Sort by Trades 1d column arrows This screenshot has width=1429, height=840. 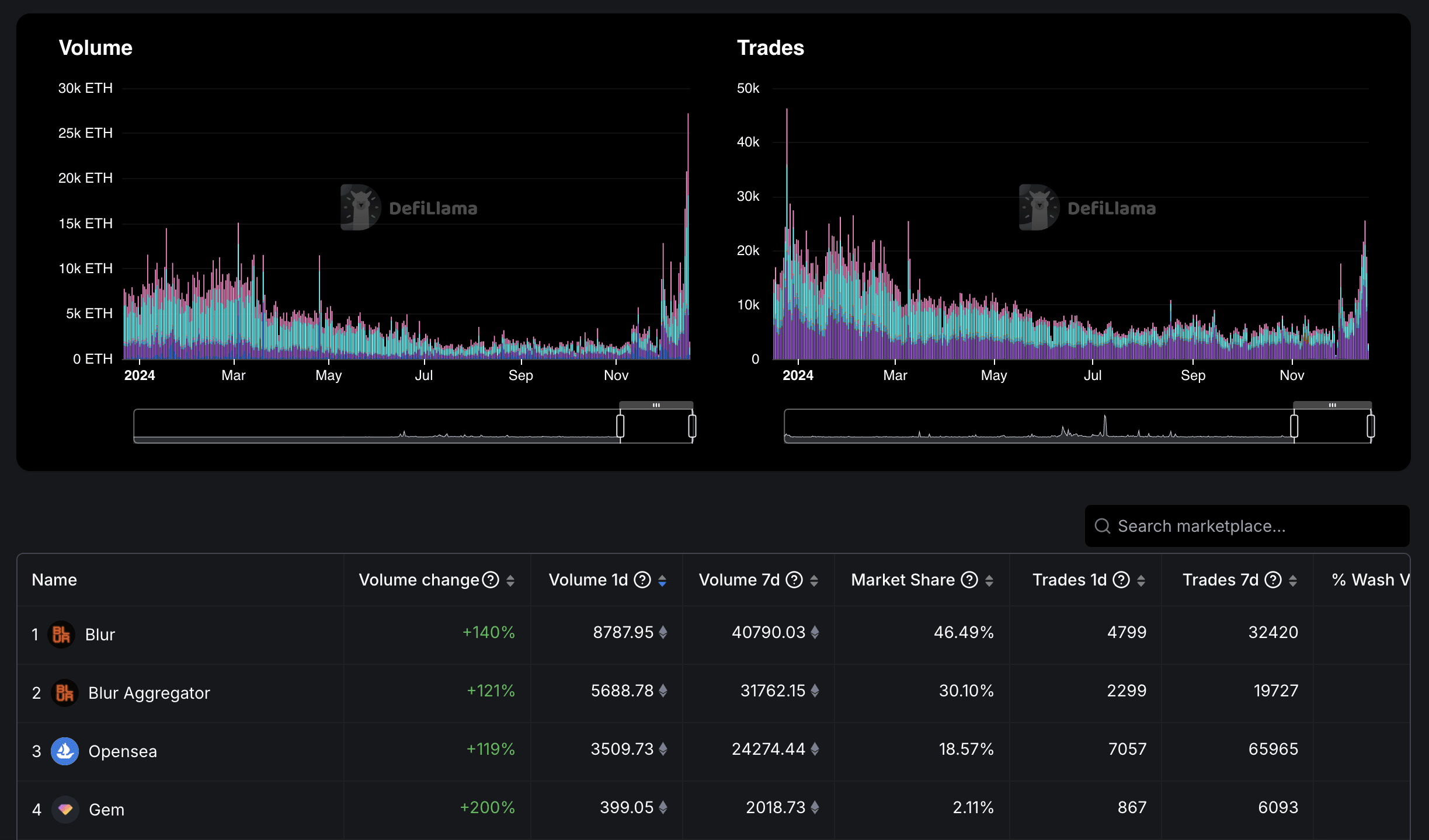click(x=1141, y=580)
